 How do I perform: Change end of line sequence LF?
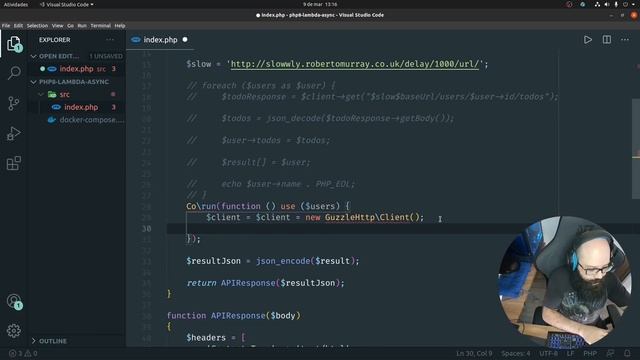point(570,353)
